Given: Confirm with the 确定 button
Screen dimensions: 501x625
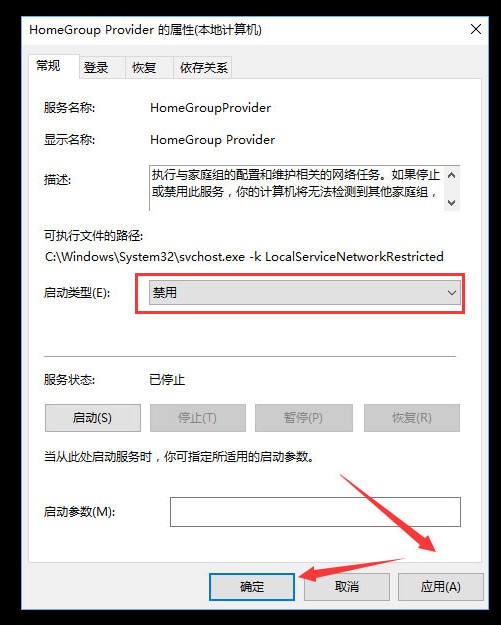Looking at the screenshot, I should pyautogui.click(x=252, y=587).
